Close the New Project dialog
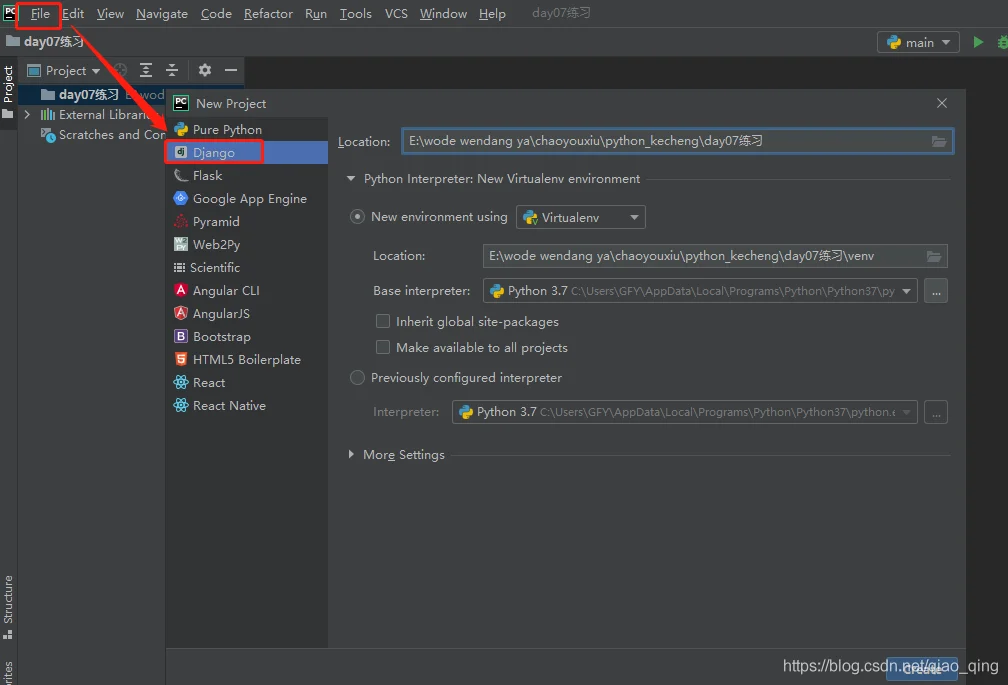The width and height of the screenshot is (1008, 685). pyautogui.click(x=942, y=103)
